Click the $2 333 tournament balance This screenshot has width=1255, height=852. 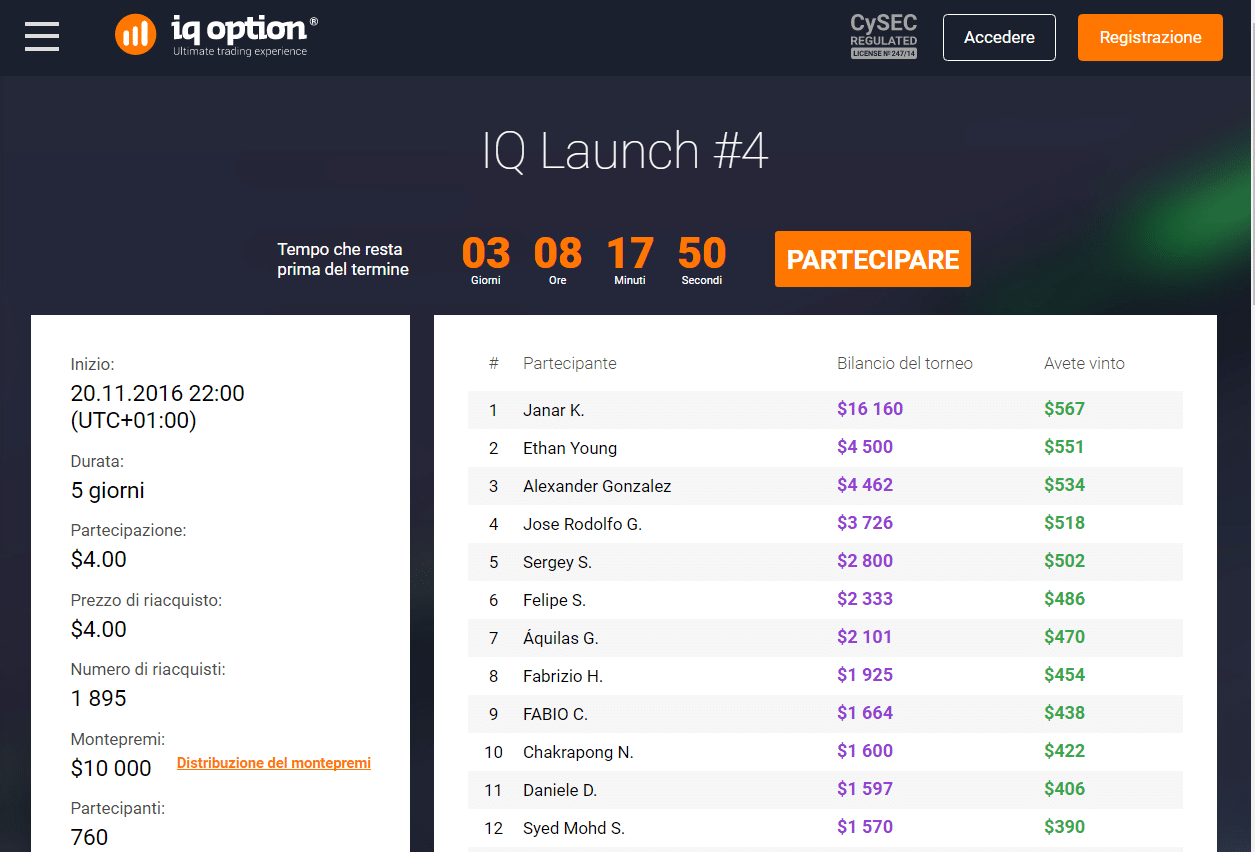point(865,599)
